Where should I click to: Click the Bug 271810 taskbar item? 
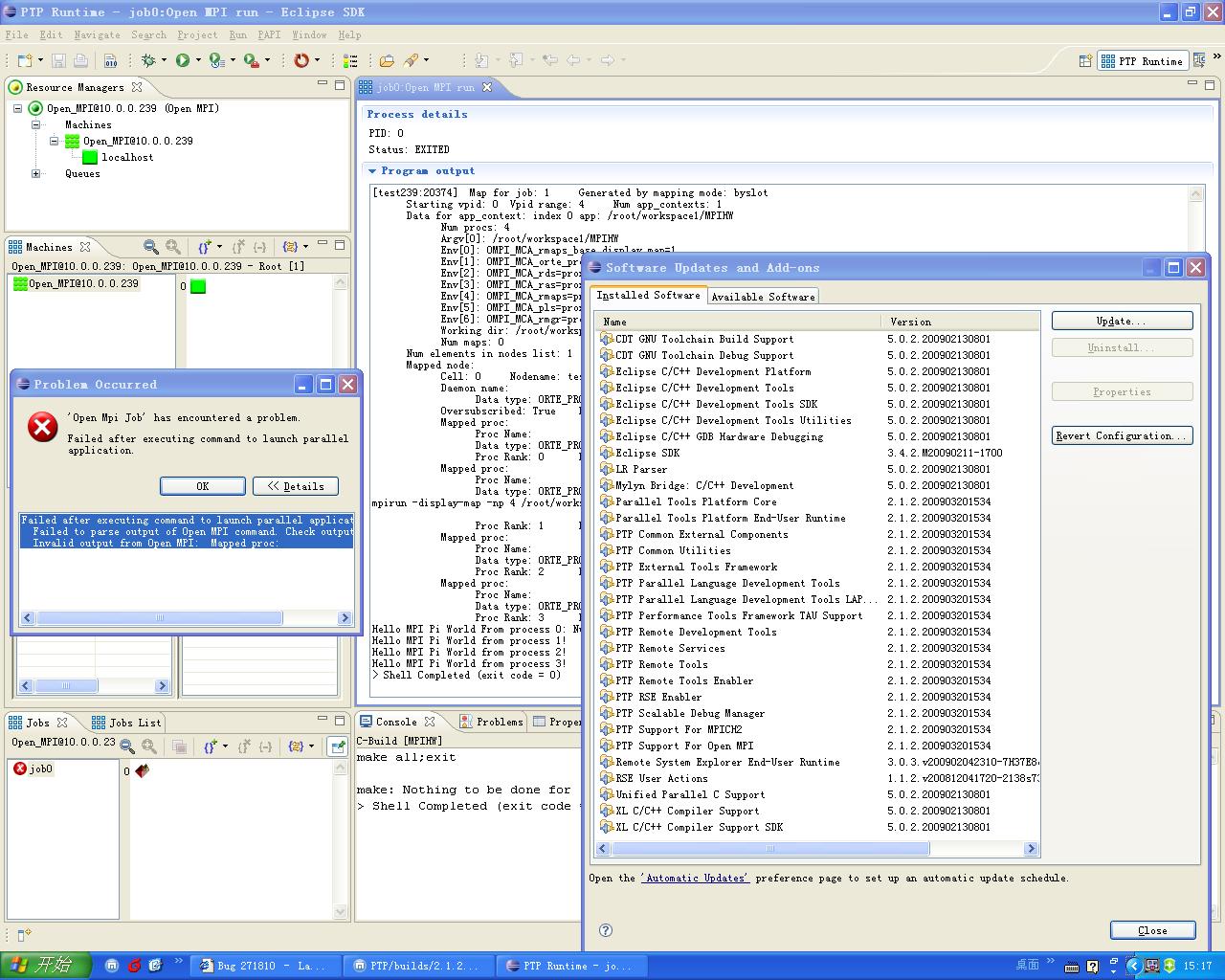[x=265, y=966]
